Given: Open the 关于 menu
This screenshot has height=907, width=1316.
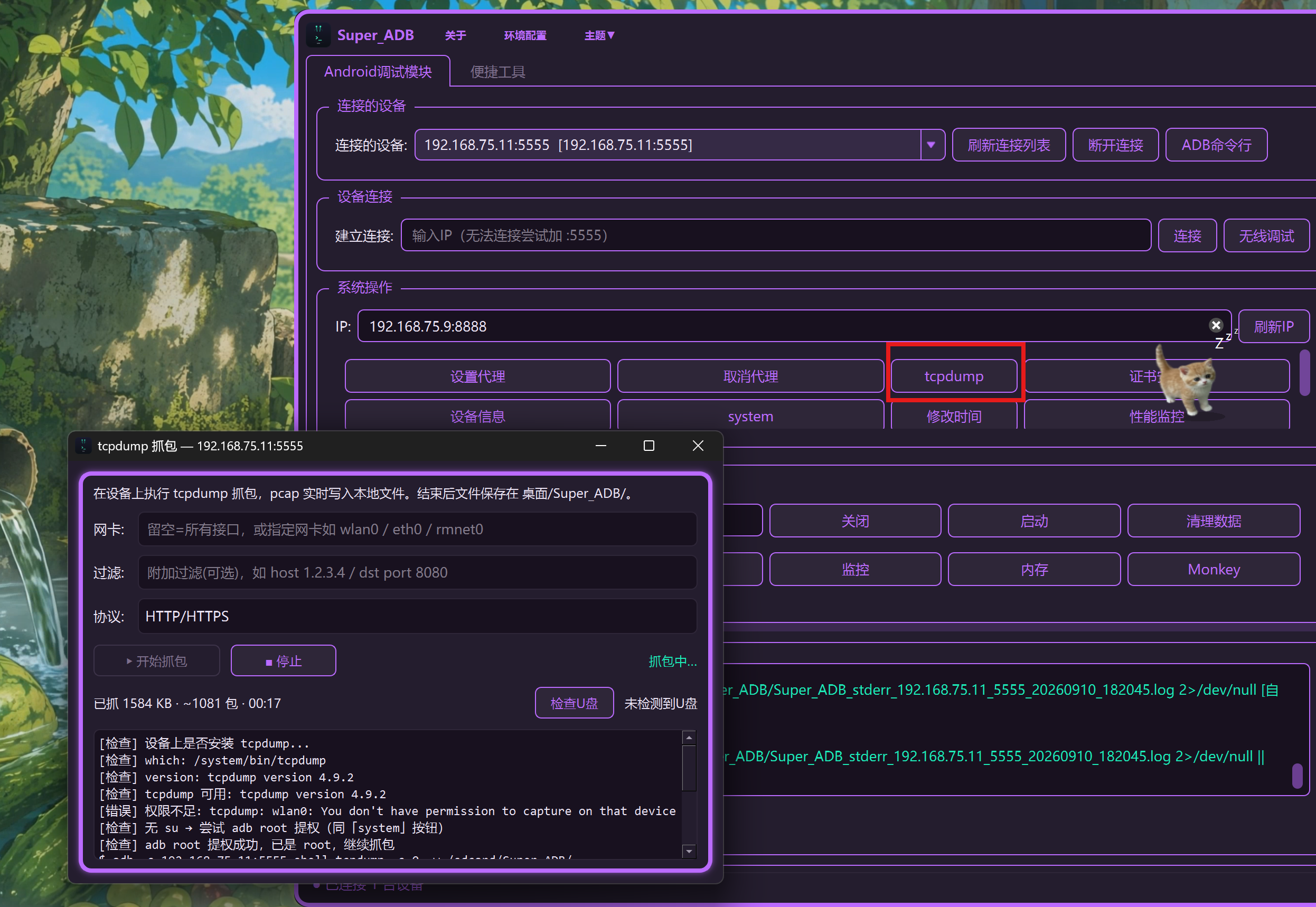Looking at the screenshot, I should click(455, 35).
